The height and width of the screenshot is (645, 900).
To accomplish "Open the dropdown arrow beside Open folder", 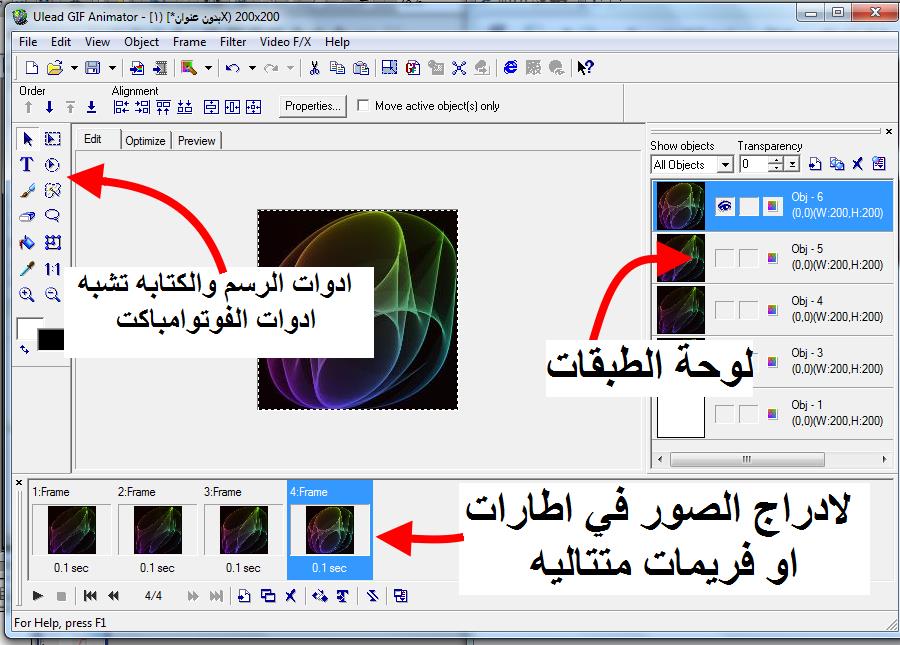I will coord(73,68).
